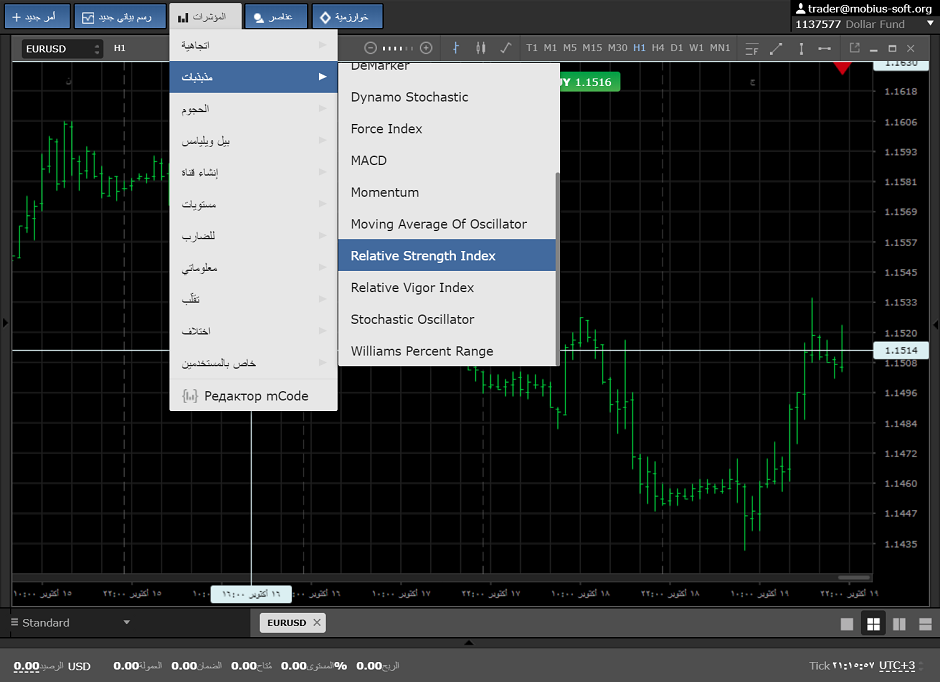This screenshot has width=940, height=682.
Task: Open the account selector dropdown arrow
Action: [930, 24]
